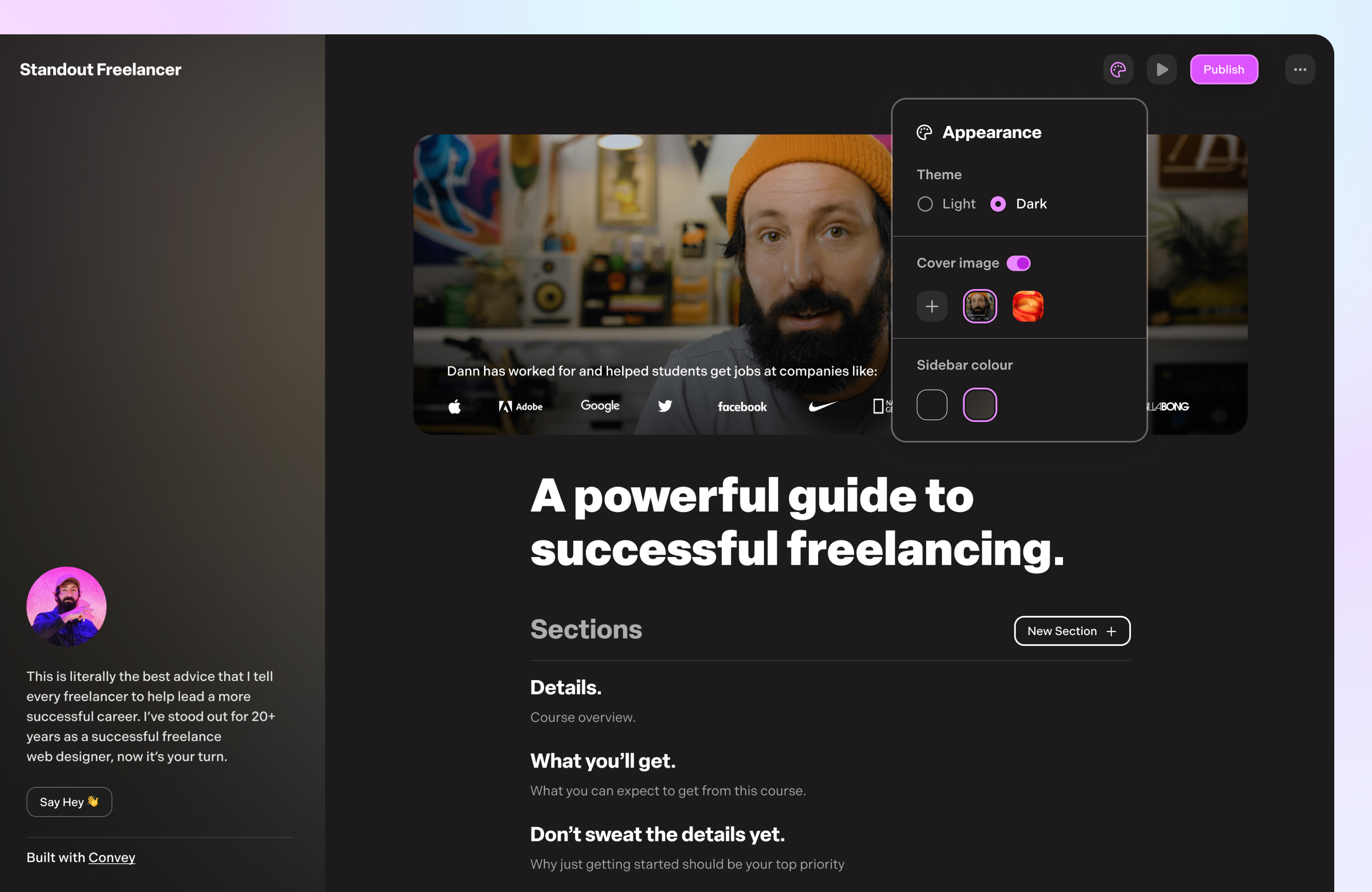The height and width of the screenshot is (892, 1372).
Task: Click the Say Hey button
Action: (69, 802)
